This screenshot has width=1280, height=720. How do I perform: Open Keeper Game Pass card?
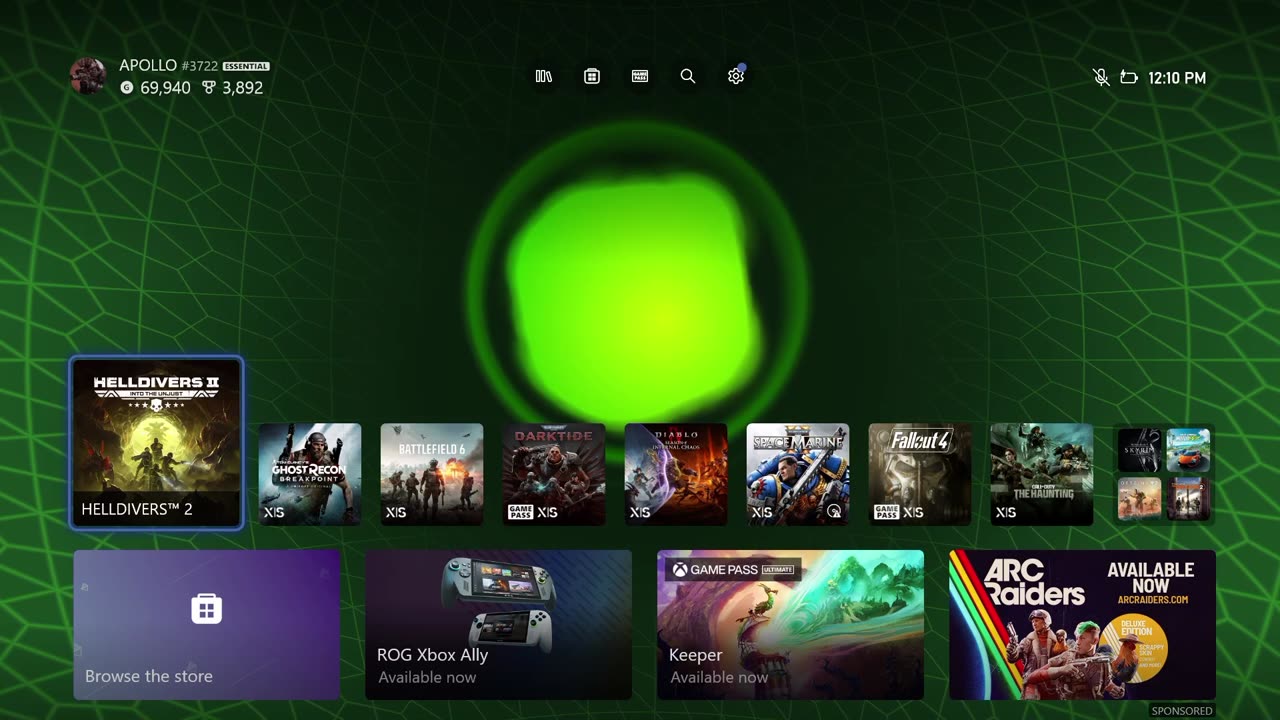pyautogui.click(x=791, y=625)
